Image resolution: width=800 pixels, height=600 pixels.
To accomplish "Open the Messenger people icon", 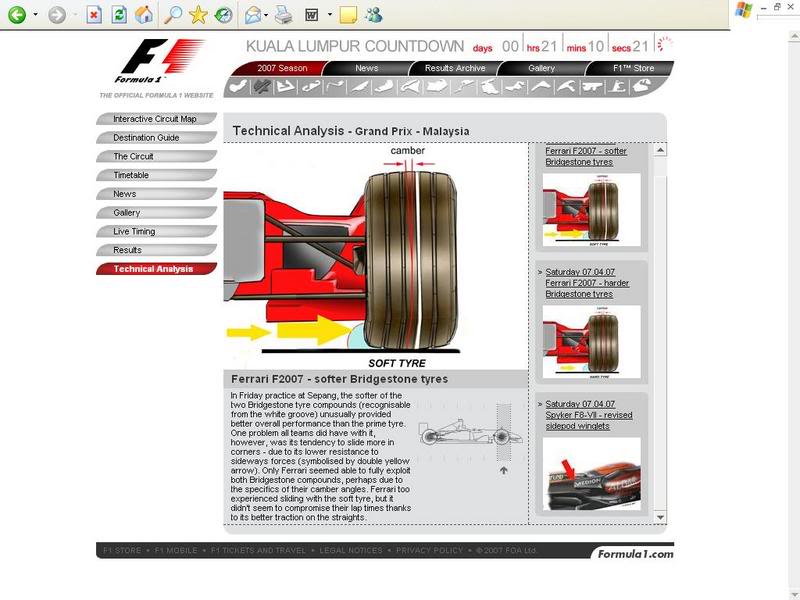I will pyautogui.click(x=374, y=15).
